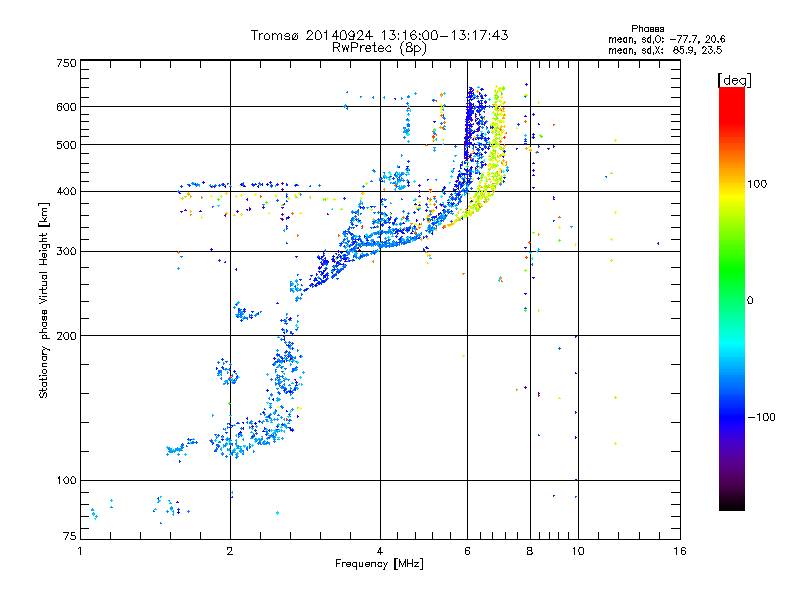800x600 pixels.
Task: Click the y-axis tick label '75'
Action: tap(70, 536)
